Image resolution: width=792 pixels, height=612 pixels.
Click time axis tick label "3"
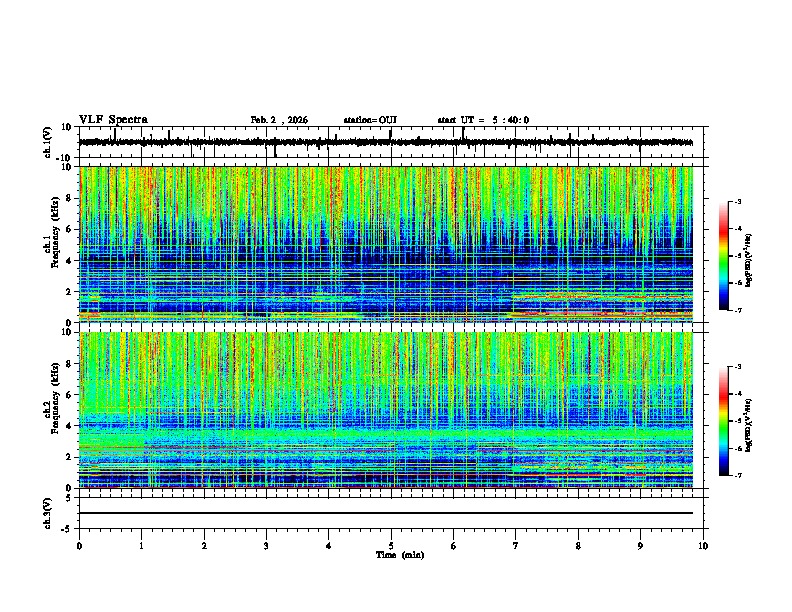coord(266,546)
